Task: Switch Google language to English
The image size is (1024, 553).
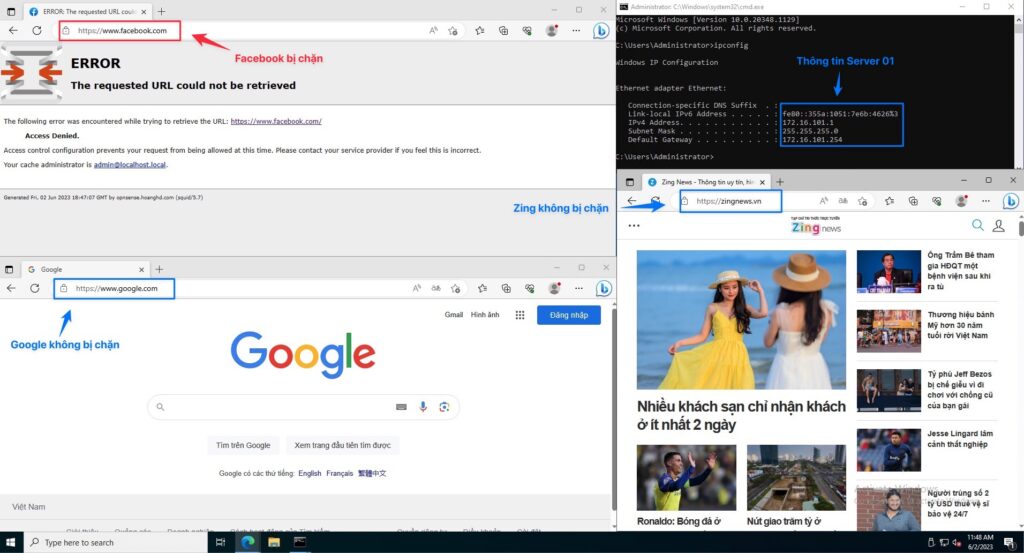Action: (310, 473)
